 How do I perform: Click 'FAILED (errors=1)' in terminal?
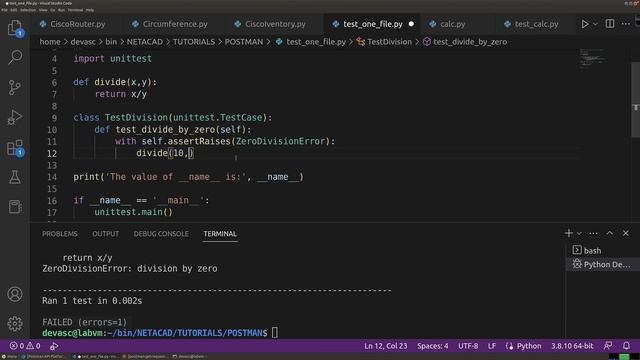(84, 322)
